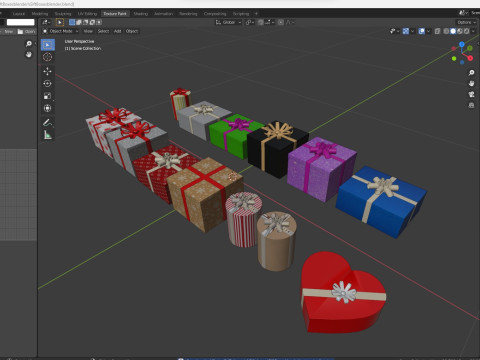
Task: Click the green Y axis gizmo handle
Action: [470, 48]
